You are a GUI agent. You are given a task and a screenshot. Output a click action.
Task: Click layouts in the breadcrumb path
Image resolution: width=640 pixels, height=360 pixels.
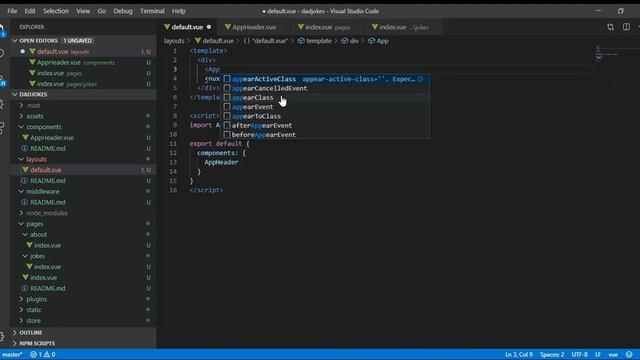pos(174,41)
